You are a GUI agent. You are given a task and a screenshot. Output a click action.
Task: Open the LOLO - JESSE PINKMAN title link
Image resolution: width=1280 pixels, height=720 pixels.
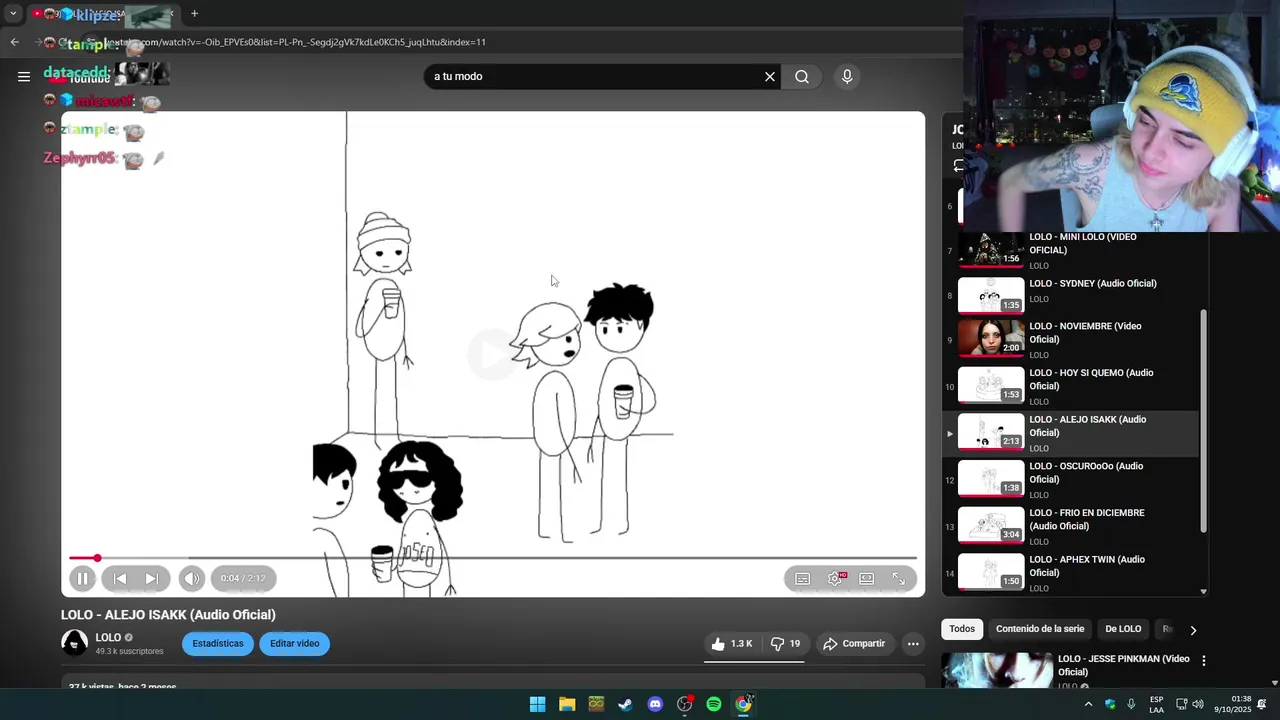[x=1124, y=665]
